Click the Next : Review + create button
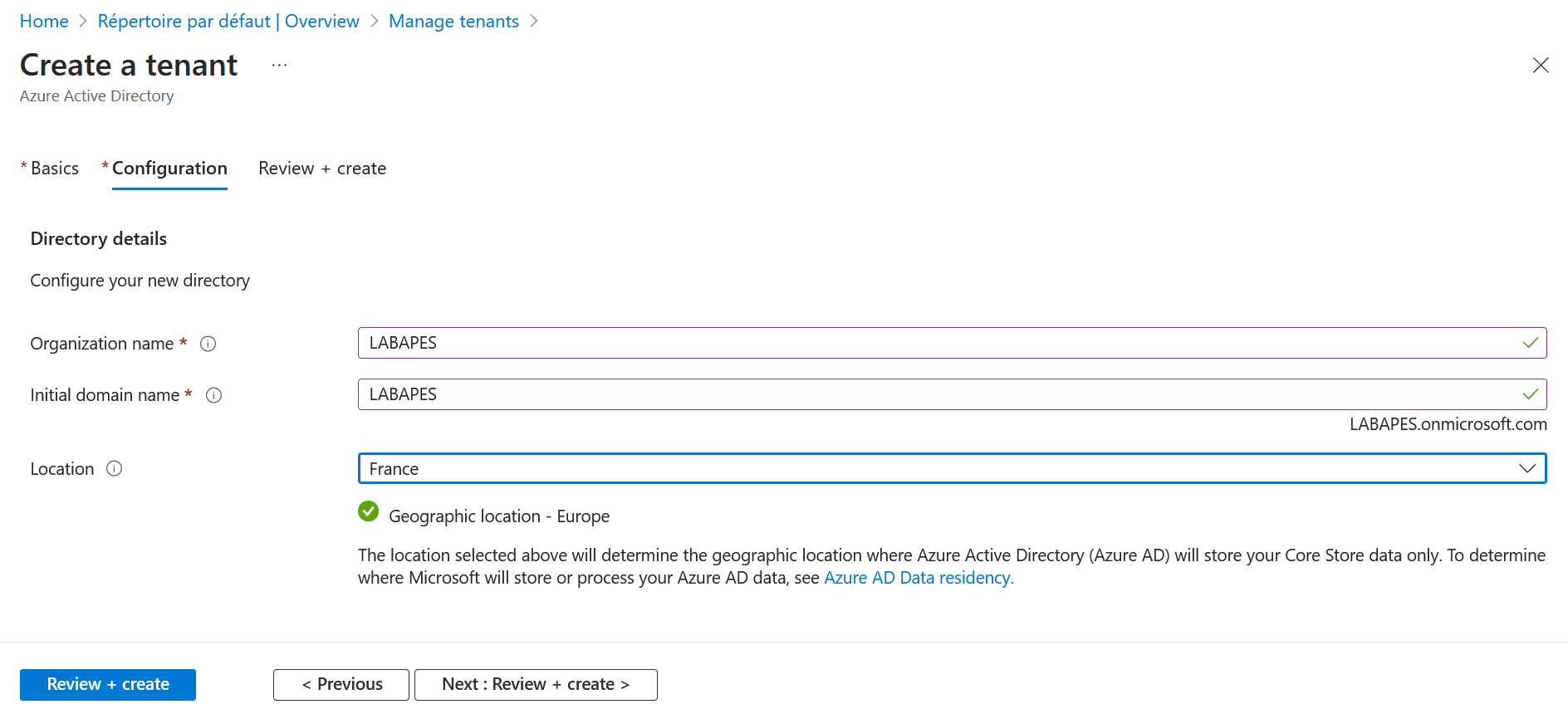Image resolution: width=1568 pixels, height=709 pixels. [x=536, y=685]
